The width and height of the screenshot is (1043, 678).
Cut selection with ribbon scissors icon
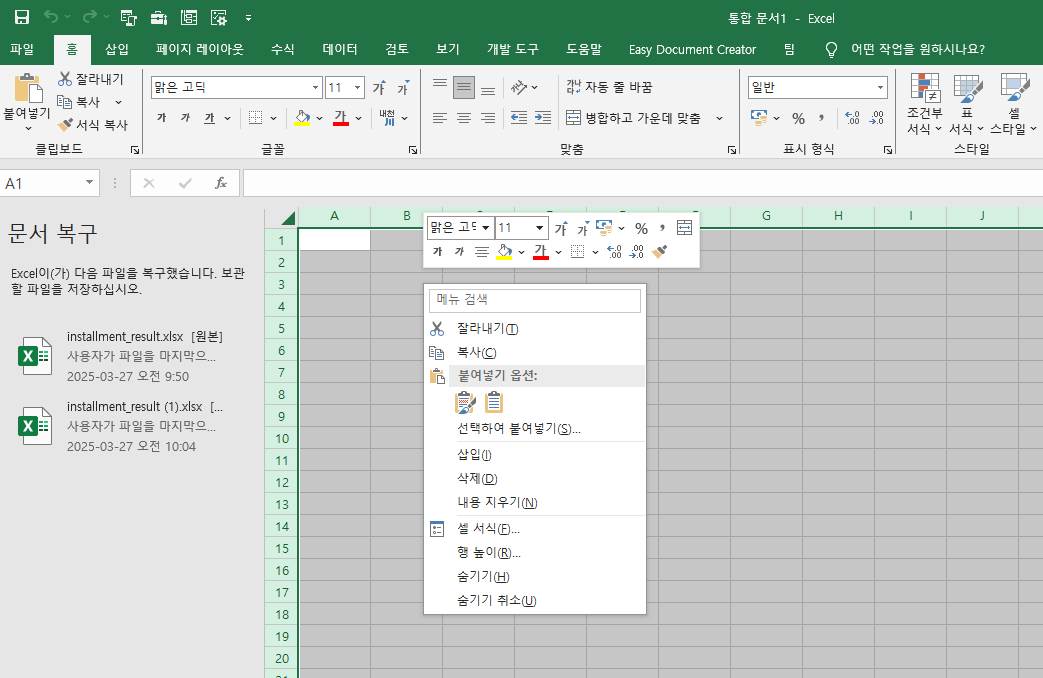(65, 79)
